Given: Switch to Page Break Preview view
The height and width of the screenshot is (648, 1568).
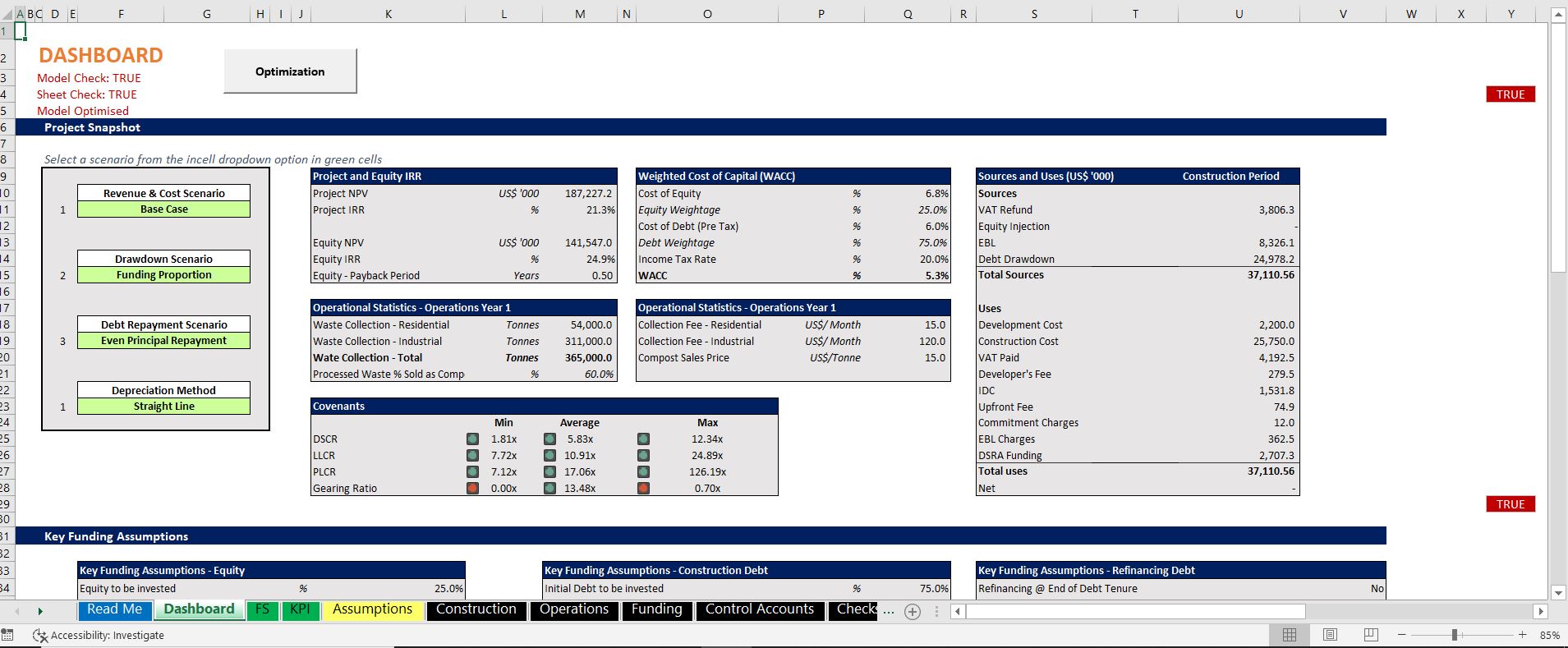Looking at the screenshot, I should coord(1370,635).
